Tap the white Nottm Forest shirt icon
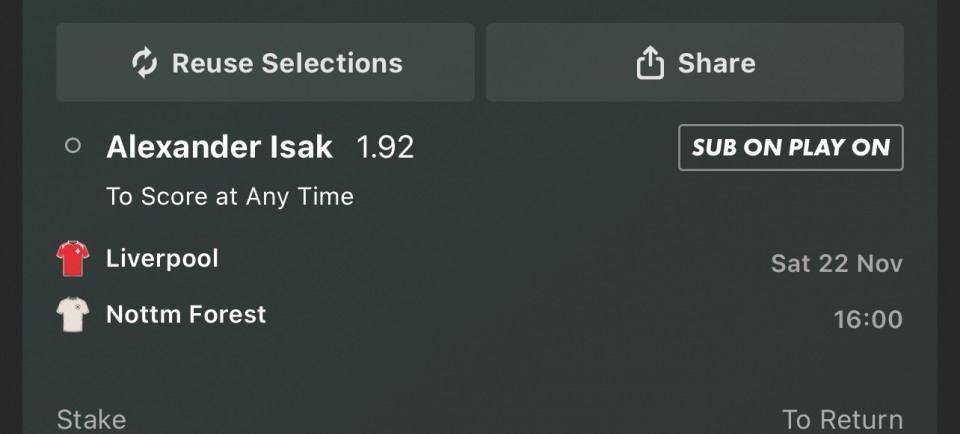960x434 pixels. [73, 315]
